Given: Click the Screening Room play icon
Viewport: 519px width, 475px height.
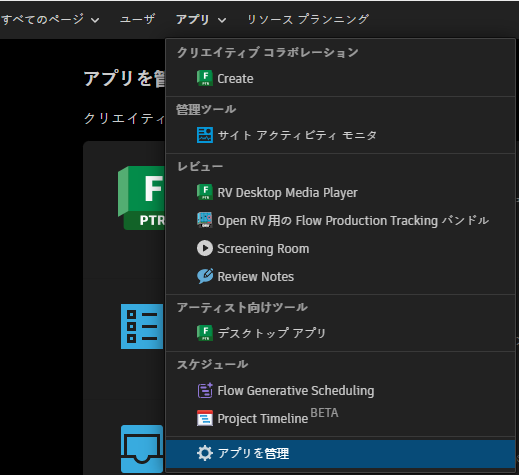Looking at the screenshot, I should pyautogui.click(x=205, y=248).
